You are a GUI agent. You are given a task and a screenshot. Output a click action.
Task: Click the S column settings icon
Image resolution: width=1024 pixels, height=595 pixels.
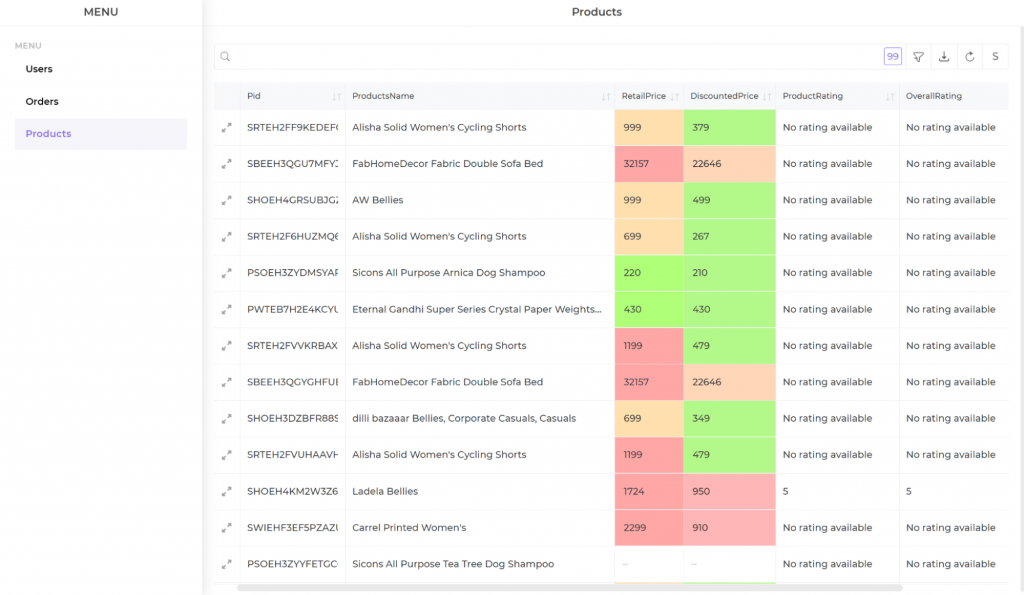tap(995, 56)
